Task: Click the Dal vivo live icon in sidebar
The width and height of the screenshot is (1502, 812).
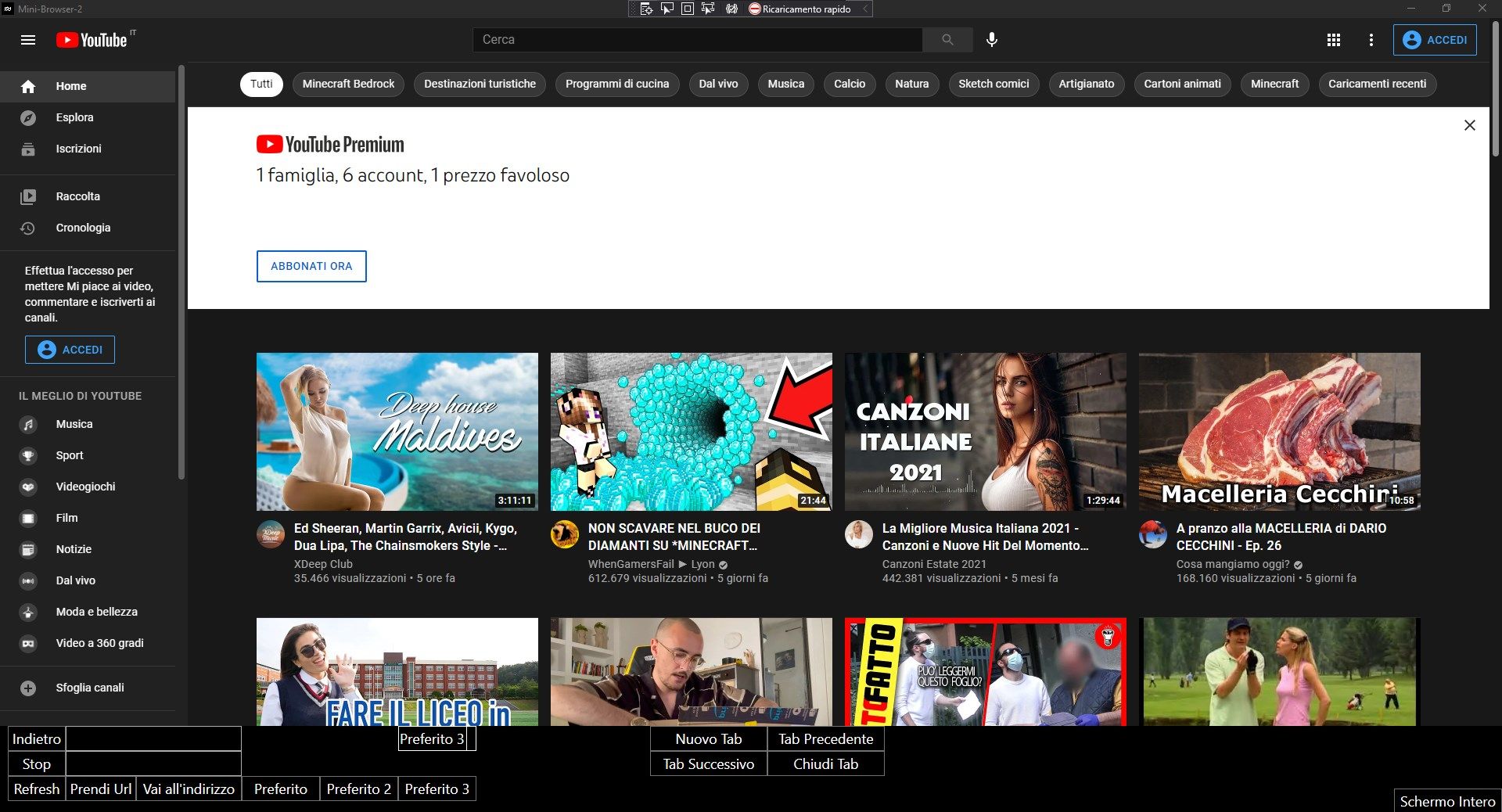Action: [28, 580]
